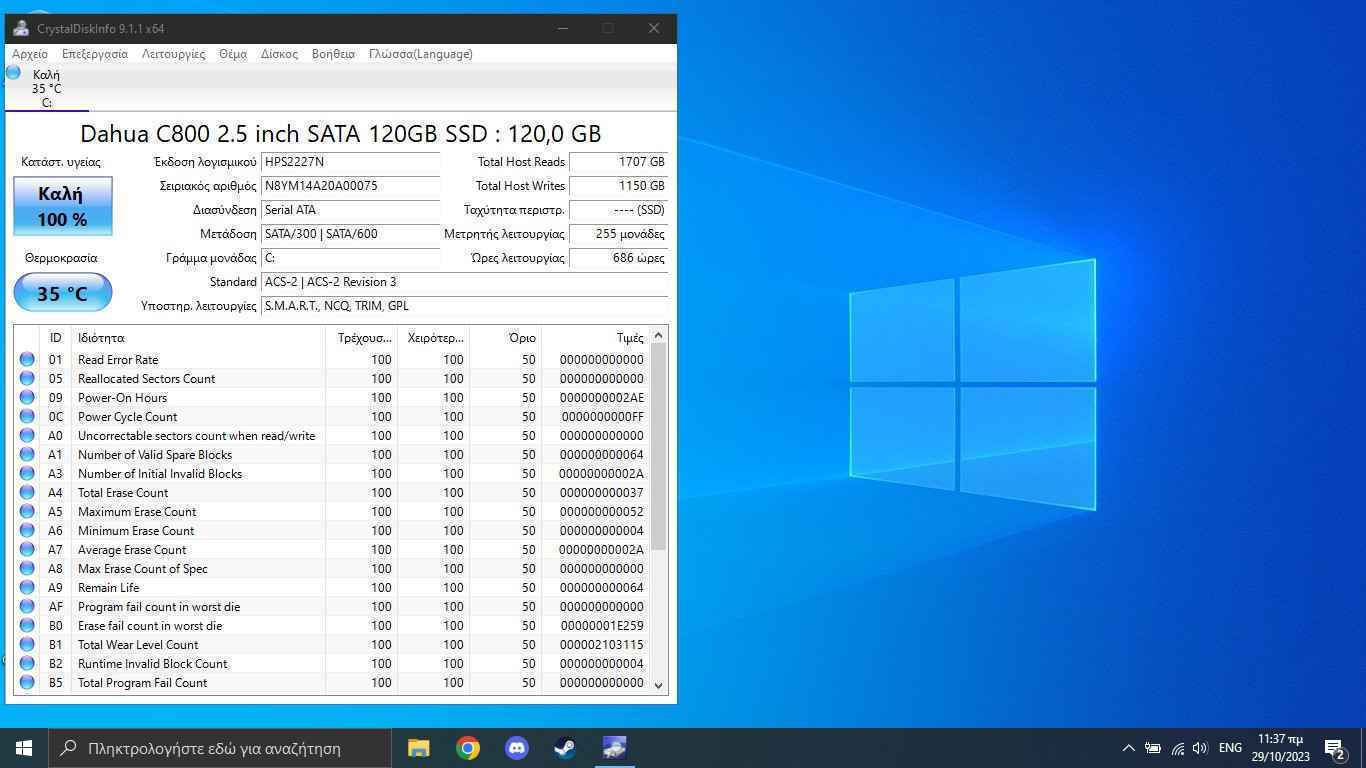Launch Google Chrome from the taskbar
The image size is (1366, 768).
(467, 748)
